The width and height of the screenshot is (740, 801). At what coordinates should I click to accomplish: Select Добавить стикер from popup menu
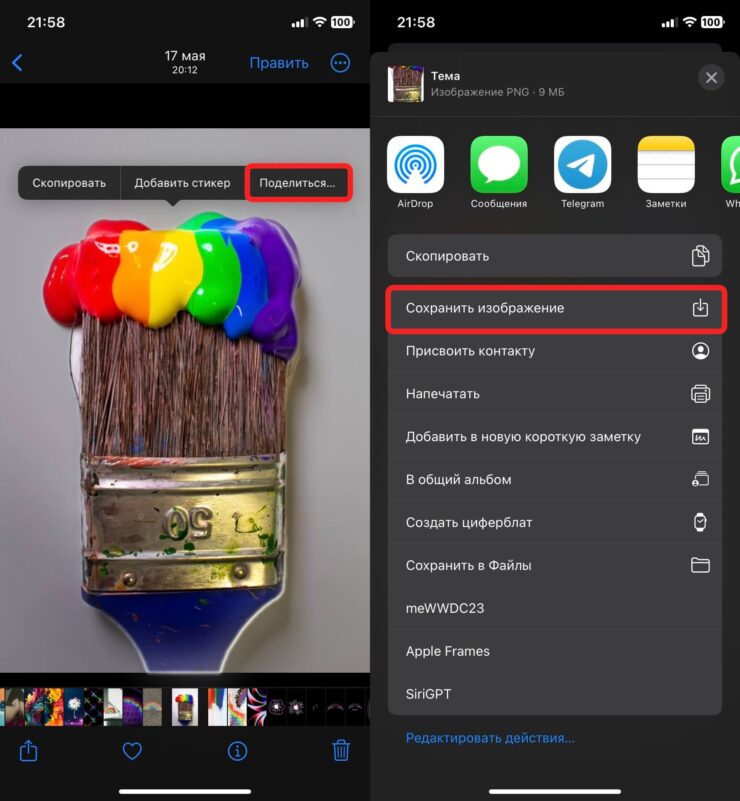(182, 183)
